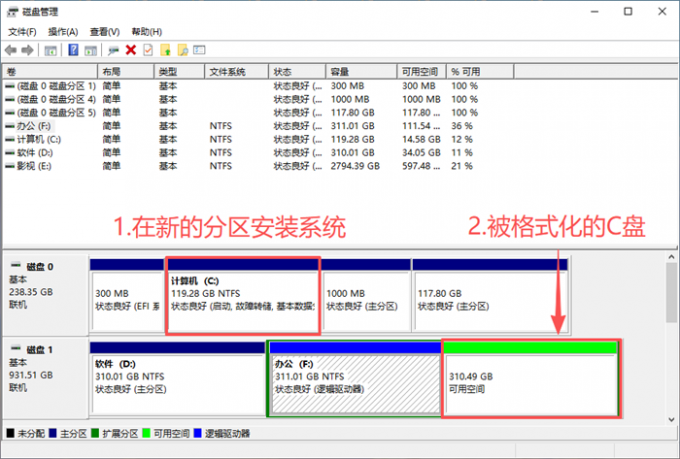Viewport: 680px width, 459px height.
Task: Click the volume icon of 磁盘分区 1 row
Action: (10, 86)
